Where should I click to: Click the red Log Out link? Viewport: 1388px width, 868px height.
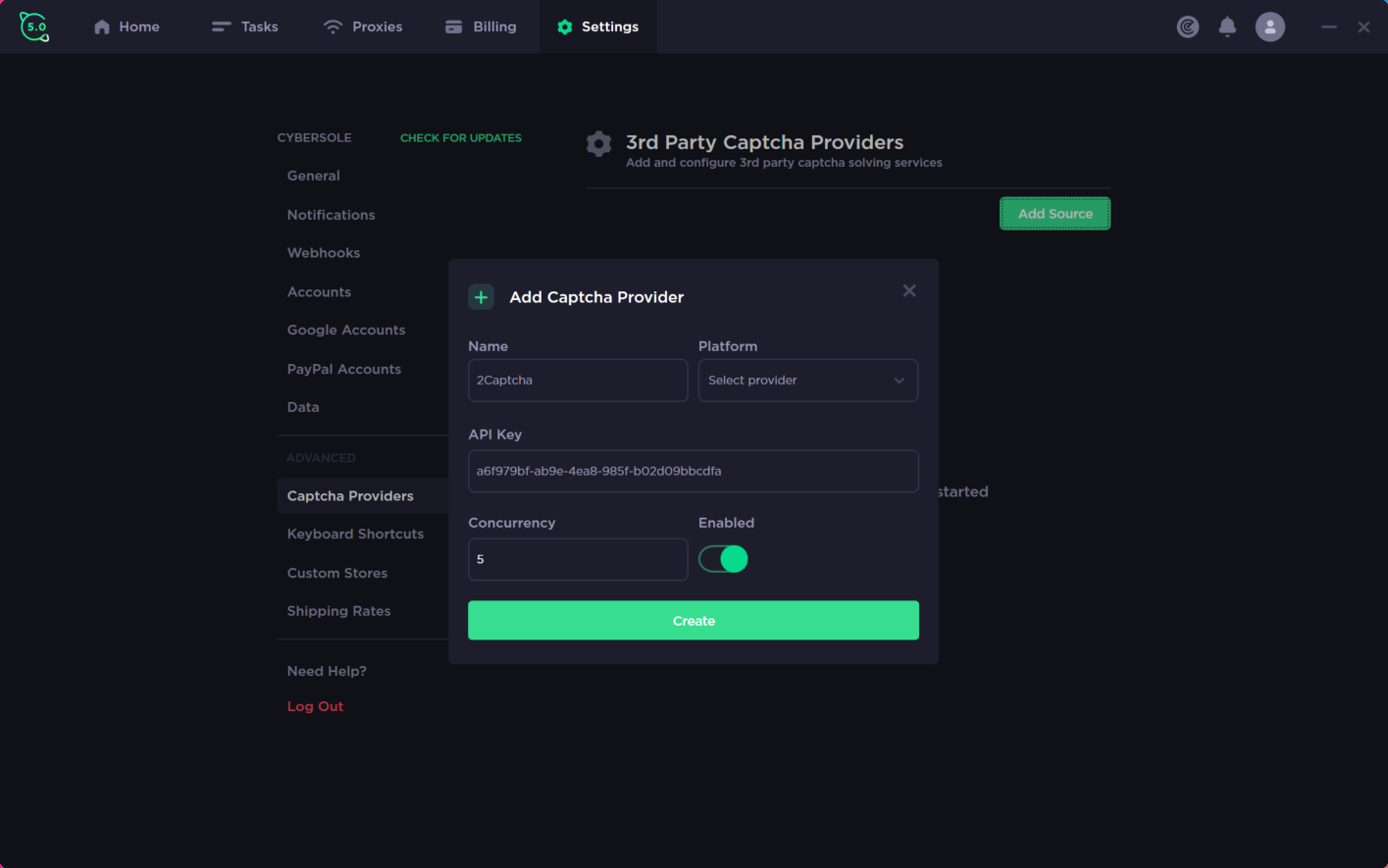click(x=315, y=706)
